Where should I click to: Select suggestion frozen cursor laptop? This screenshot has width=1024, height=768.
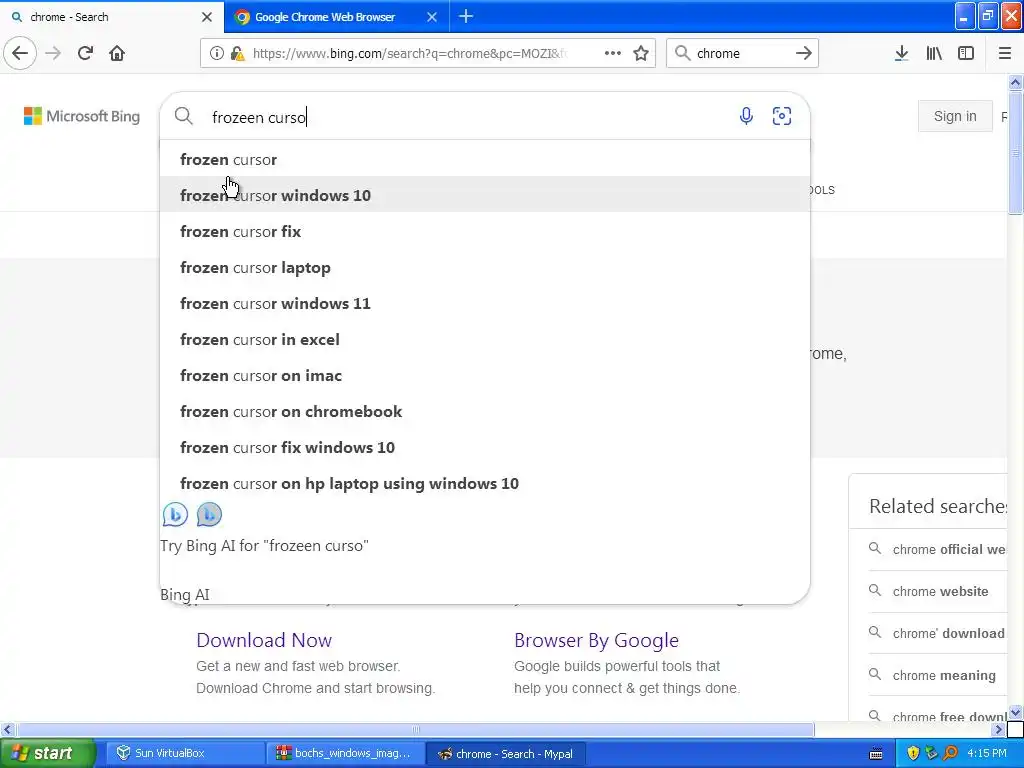[x=485, y=267]
